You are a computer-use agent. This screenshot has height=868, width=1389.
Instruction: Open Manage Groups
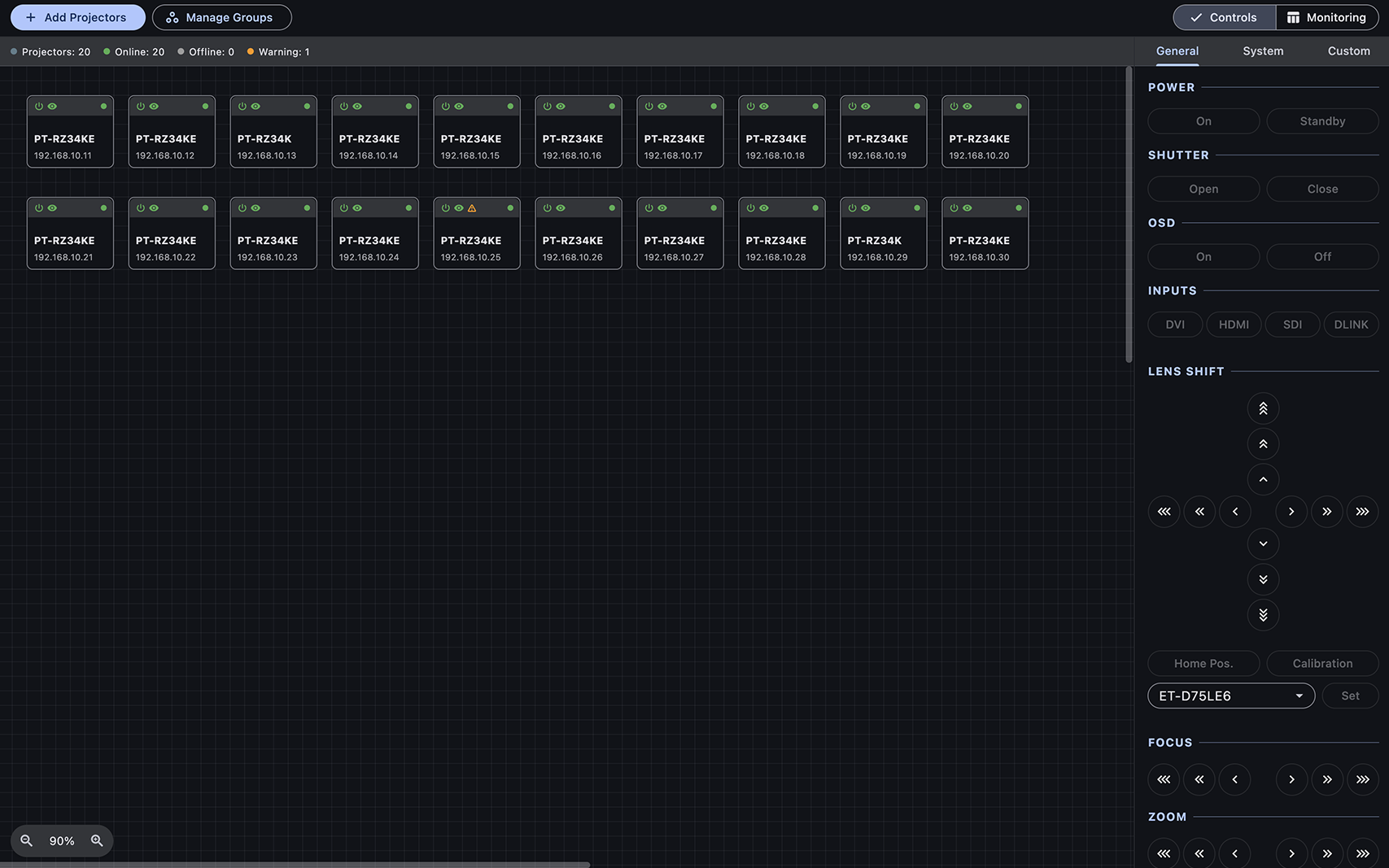pos(222,17)
